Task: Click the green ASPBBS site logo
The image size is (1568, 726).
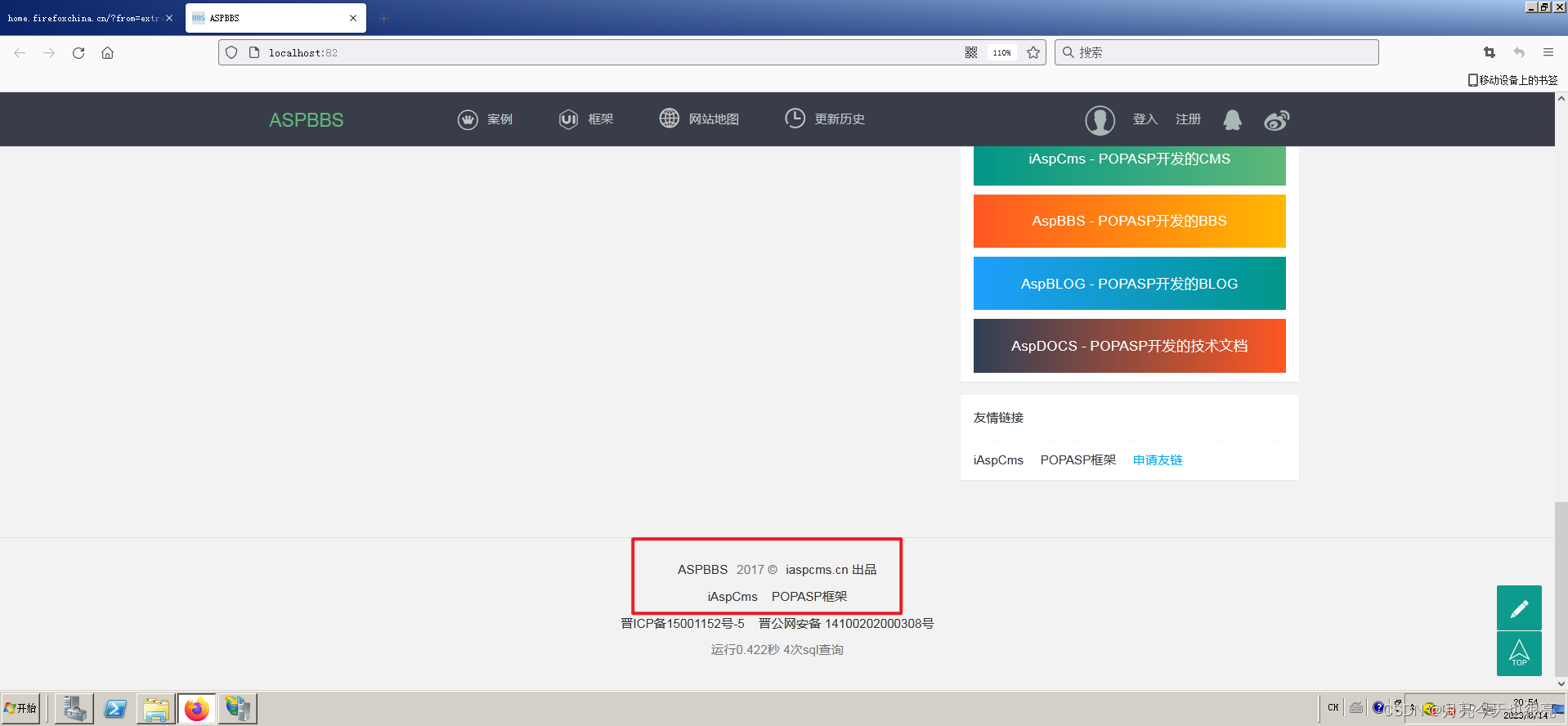Action: [307, 119]
